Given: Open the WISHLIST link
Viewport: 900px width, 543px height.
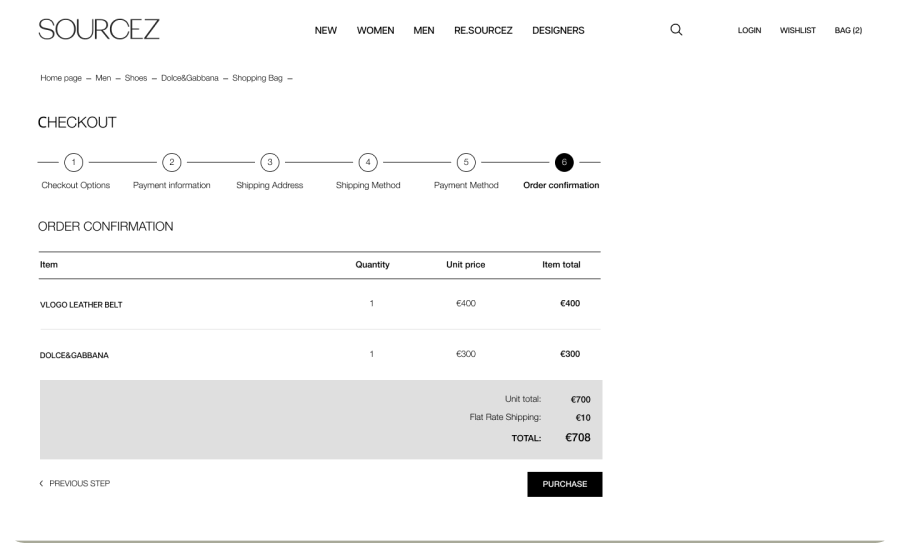Looking at the screenshot, I should pos(797,30).
